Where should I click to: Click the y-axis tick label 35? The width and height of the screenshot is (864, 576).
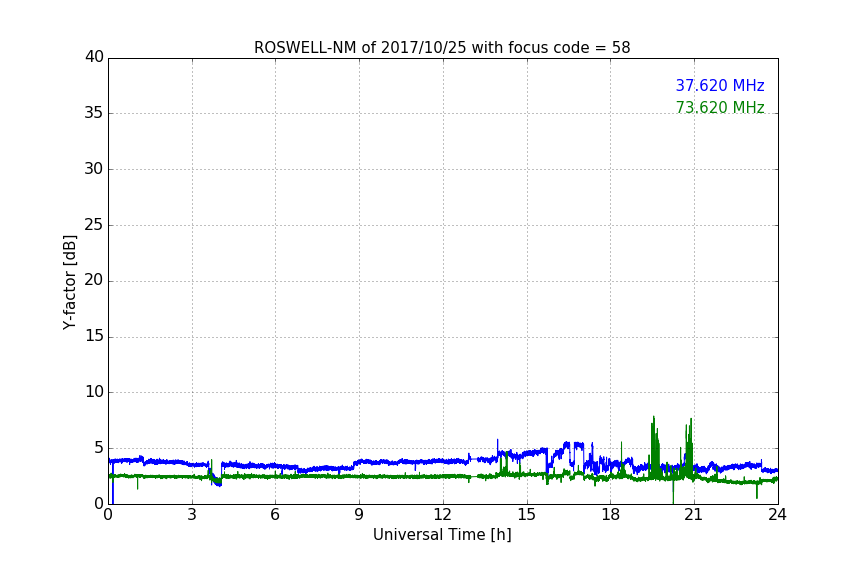(x=94, y=113)
